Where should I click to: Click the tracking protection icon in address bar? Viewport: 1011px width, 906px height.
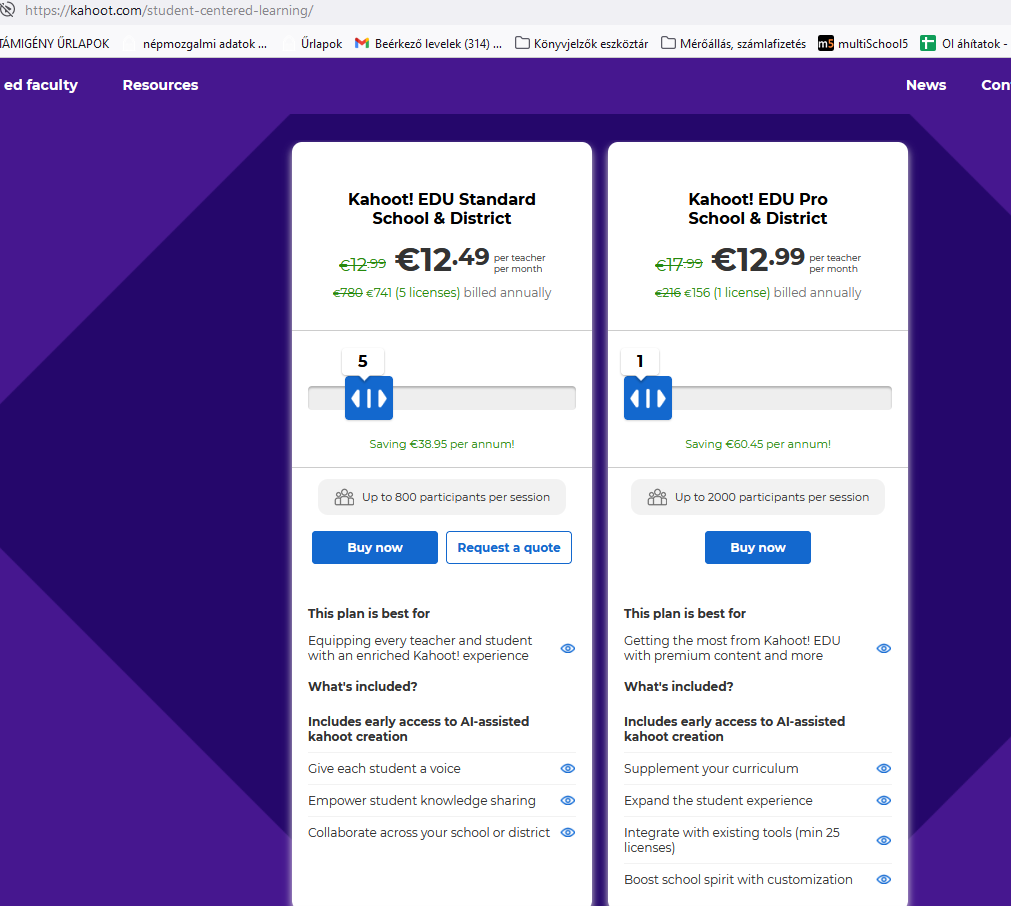8,10
